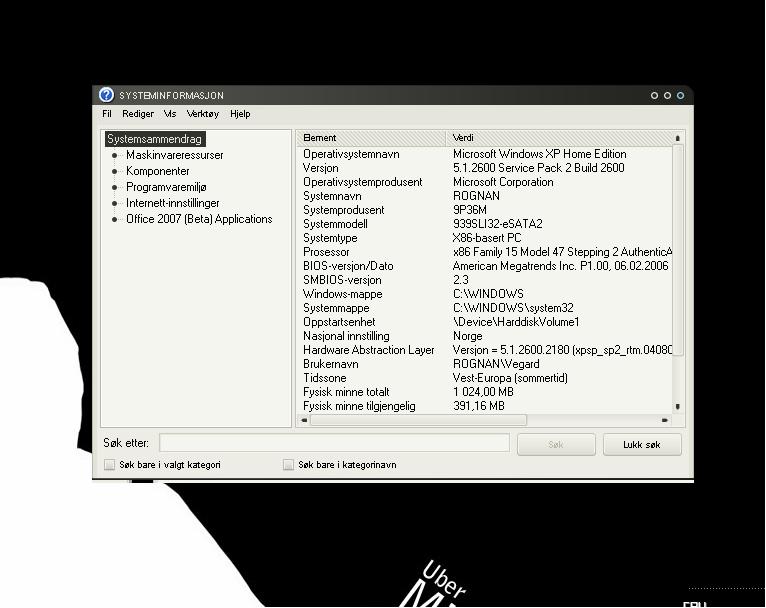
Task: Select the Systemtype row
Action: [485, 238]
